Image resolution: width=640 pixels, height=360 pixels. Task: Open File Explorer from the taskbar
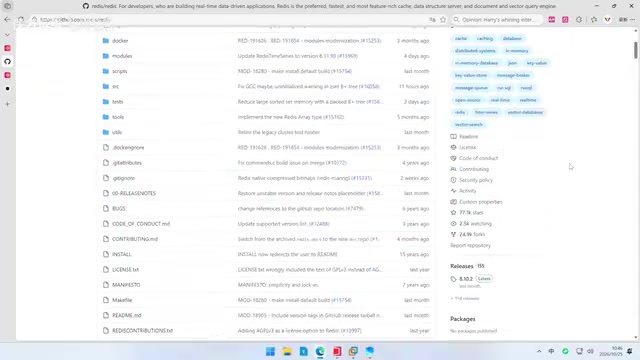point(287,351)
